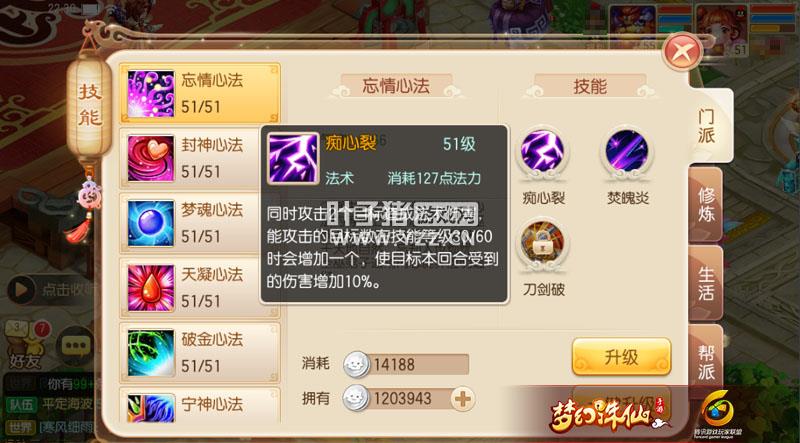The image size is (800, 443).
Task: Click the 升级 upgrade button
Action: click(x=621, y=357)
